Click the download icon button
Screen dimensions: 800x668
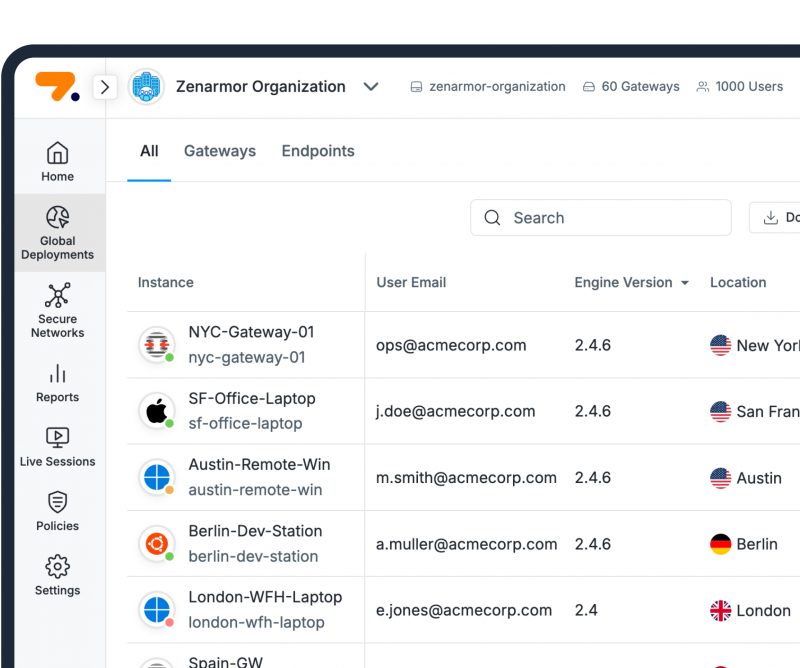[x=770, y=218]
